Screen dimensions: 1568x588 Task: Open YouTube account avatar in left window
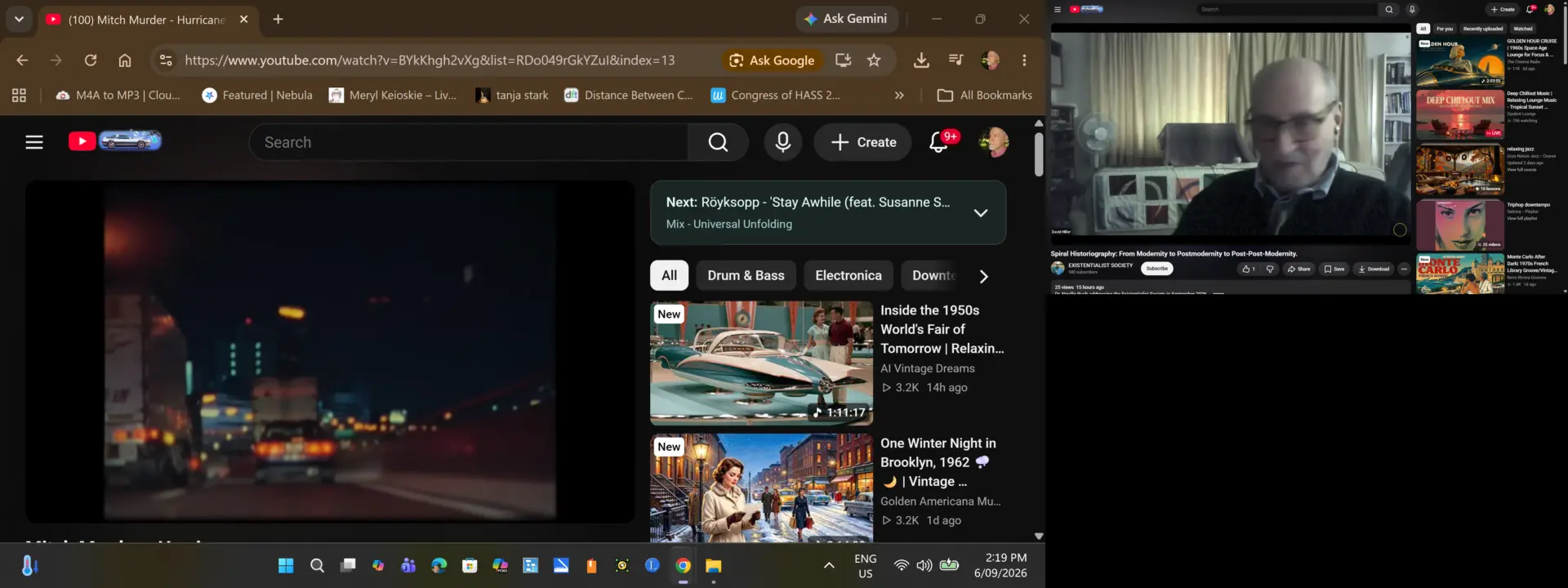pyautogui.click(x=994, y=142)
